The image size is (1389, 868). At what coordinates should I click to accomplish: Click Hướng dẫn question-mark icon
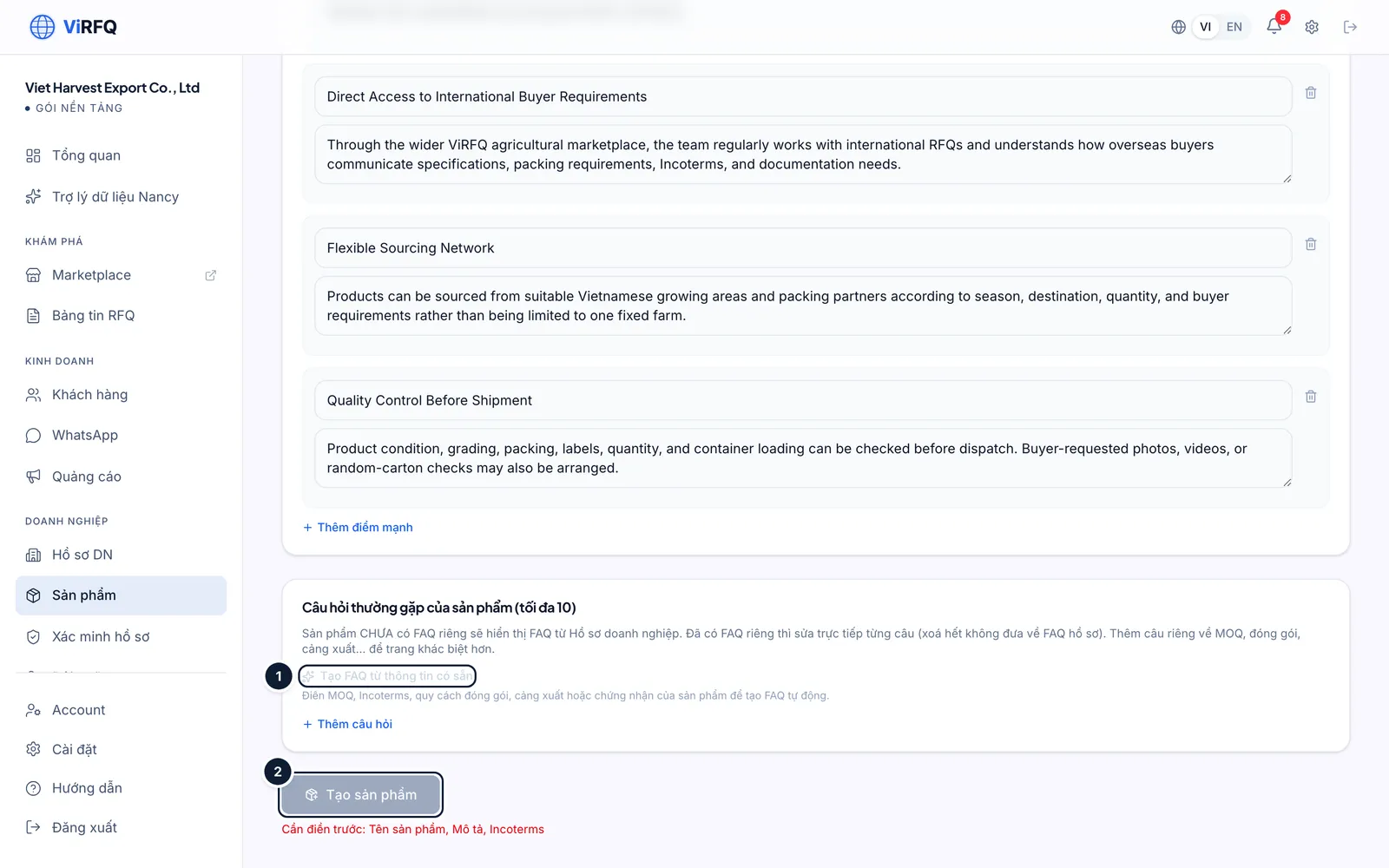coord(33,788)
